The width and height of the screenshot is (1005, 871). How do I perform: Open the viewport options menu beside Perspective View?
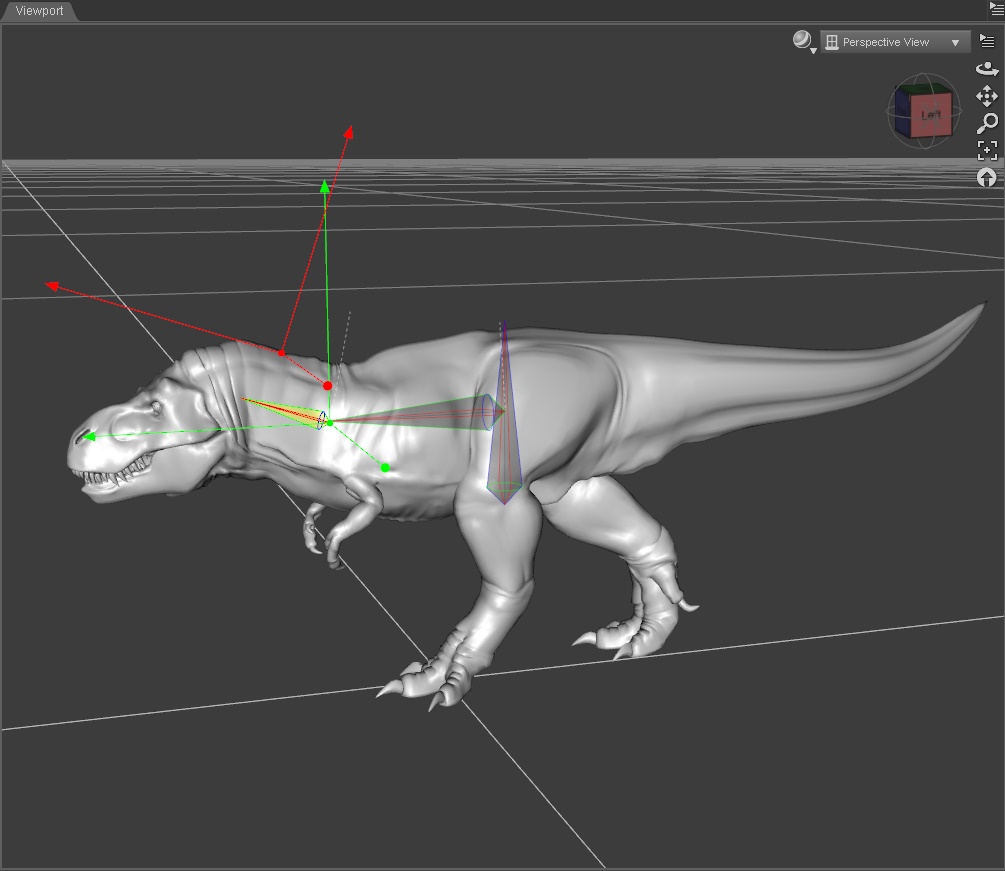(987, 41)
